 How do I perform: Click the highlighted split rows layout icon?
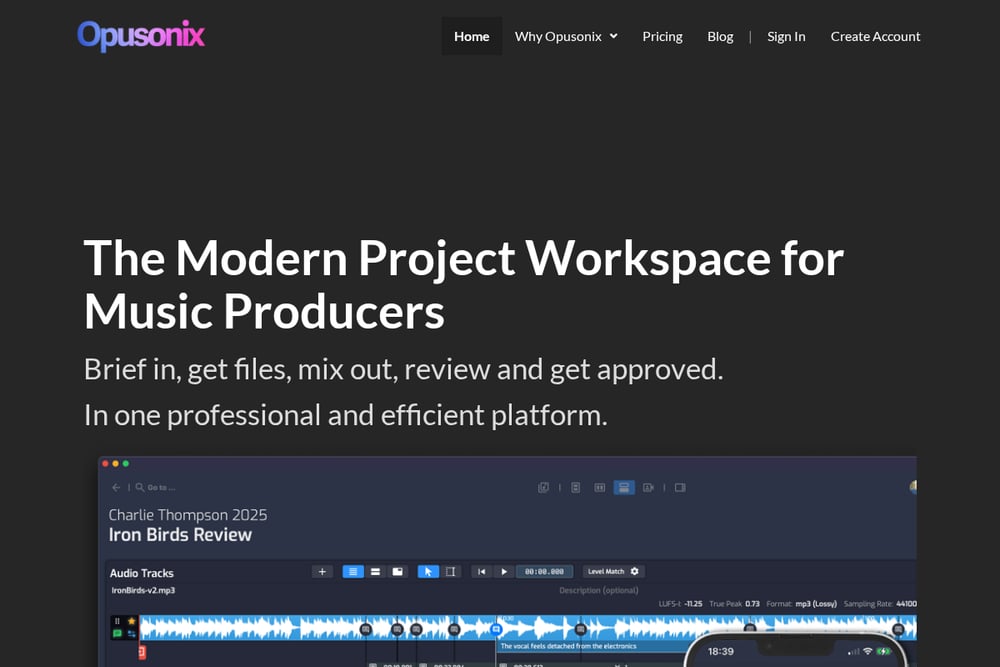click(624, 487)
